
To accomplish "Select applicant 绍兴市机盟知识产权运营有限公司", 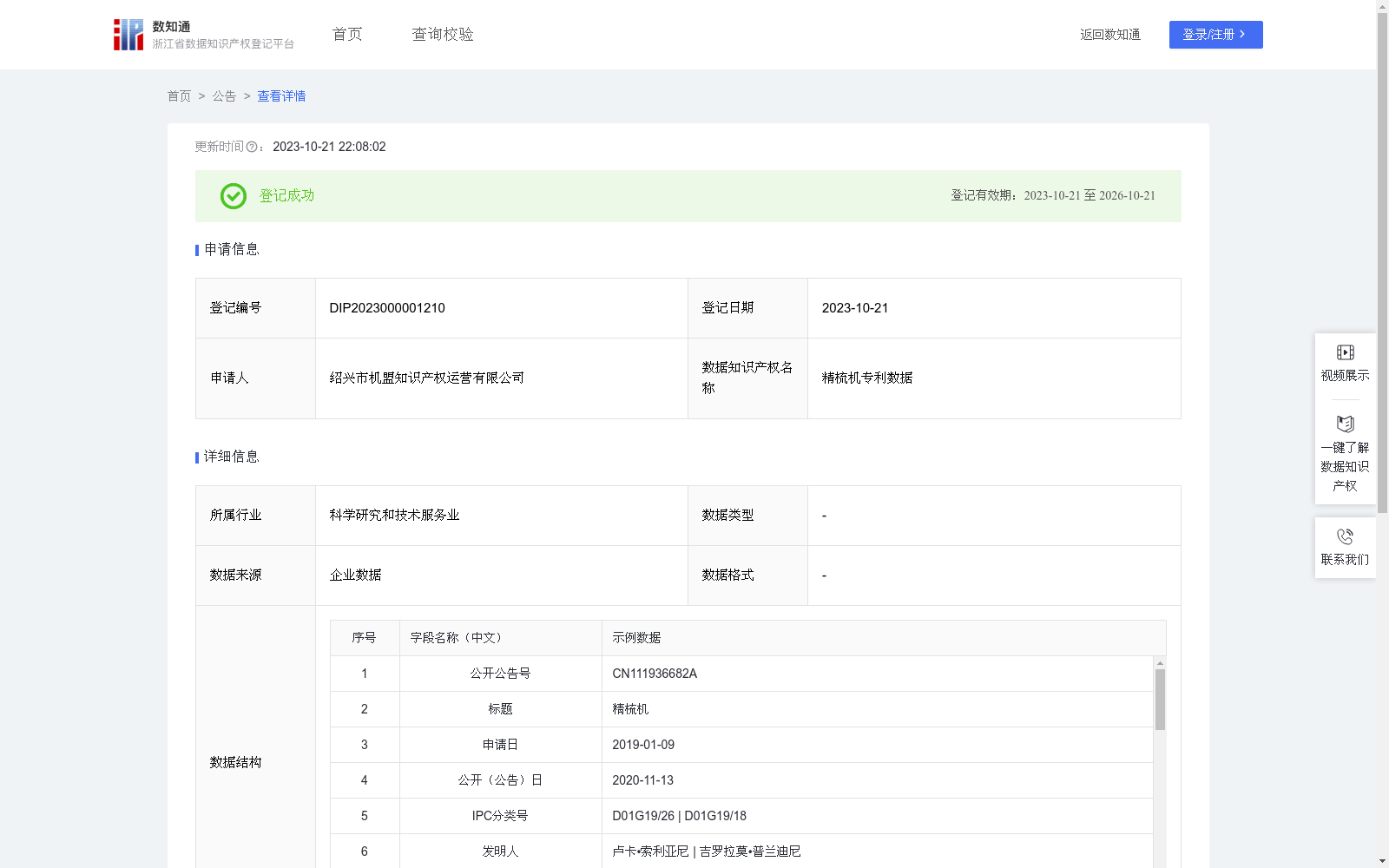I will [x=426, y=378].
